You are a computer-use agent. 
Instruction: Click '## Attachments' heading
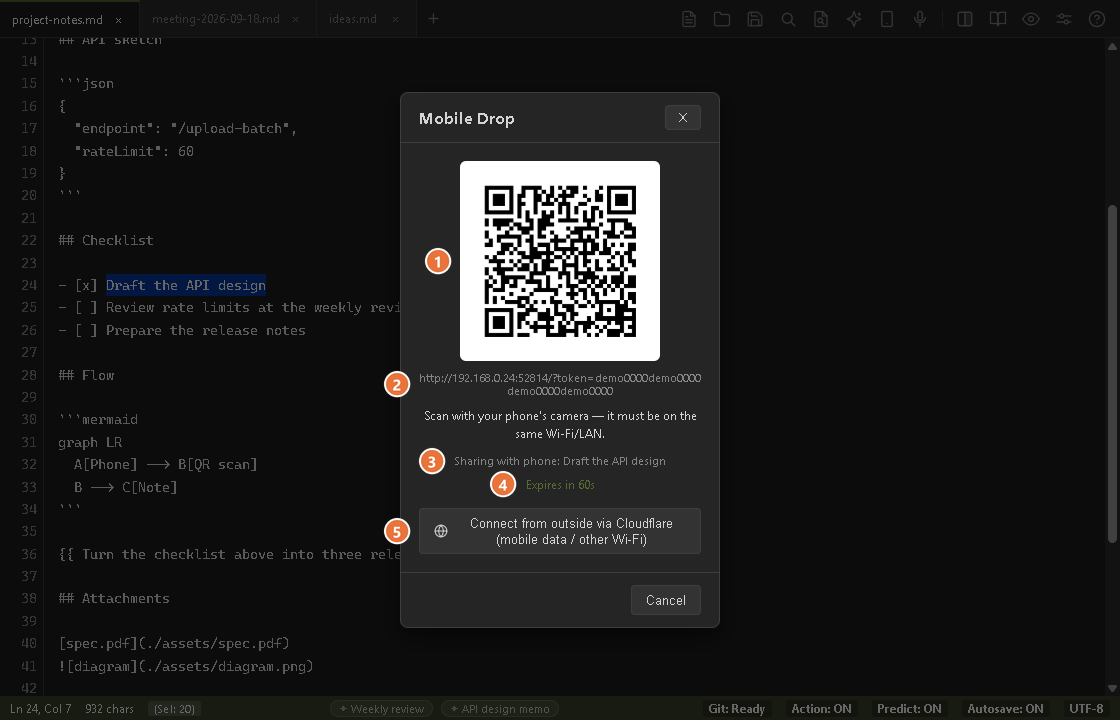pyautogui.click(x=114, y=598)
